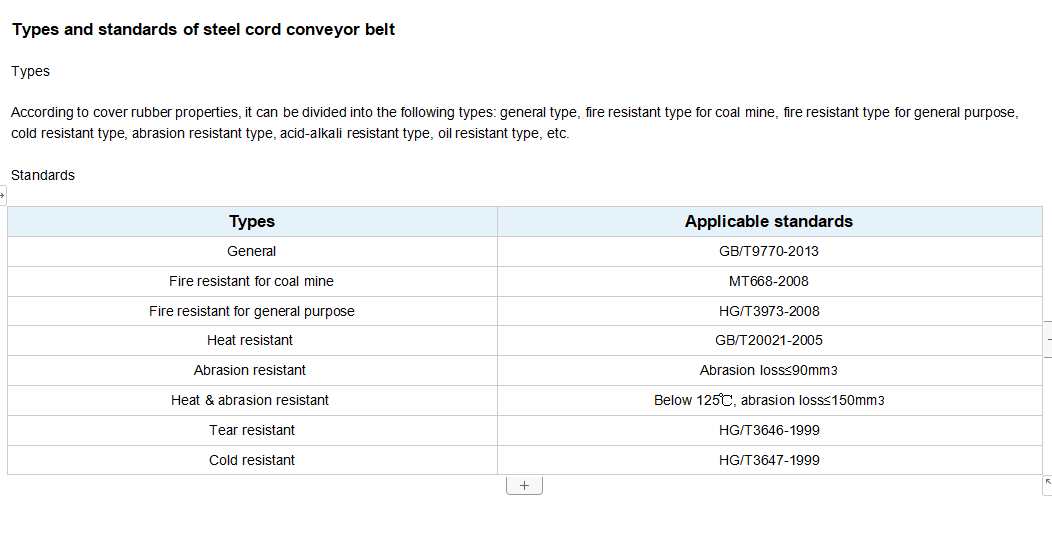This screenshot has width=1052, height=548.
Task: Click the HG/T3973-2008 cell
Action: (770, 311)
